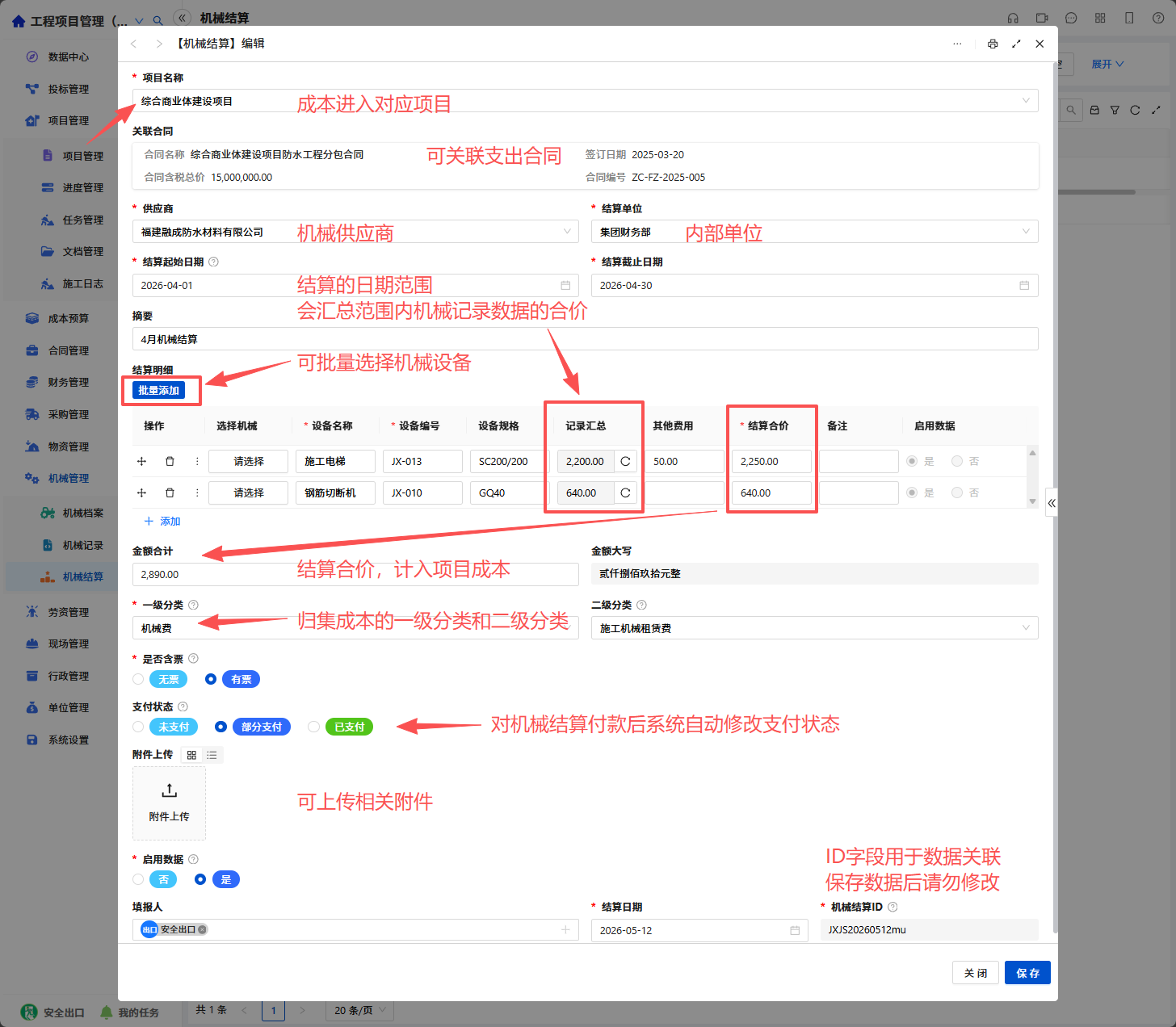Click refresh icon beside 640.00 record total
1176x1027 pixels.
click(625, 493)
